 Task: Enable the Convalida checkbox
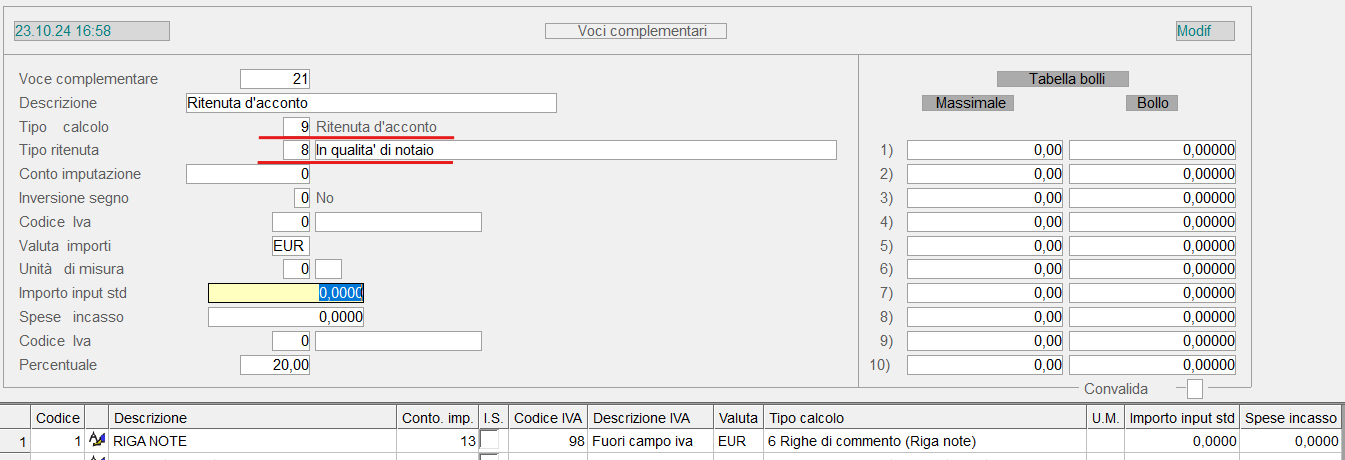tap(1195, 389)
